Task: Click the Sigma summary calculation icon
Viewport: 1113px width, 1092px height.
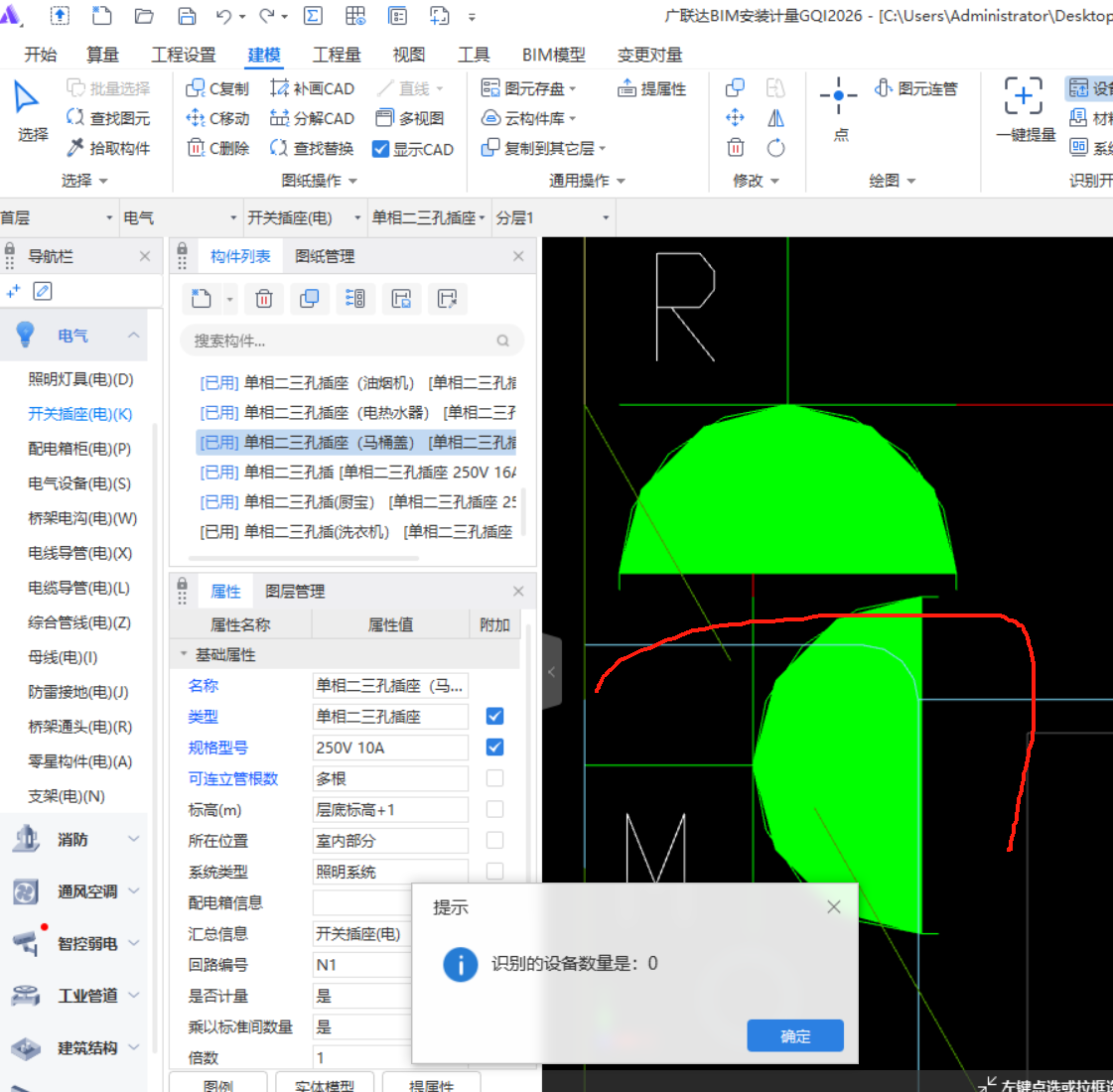Action: (x=313, y=16)
